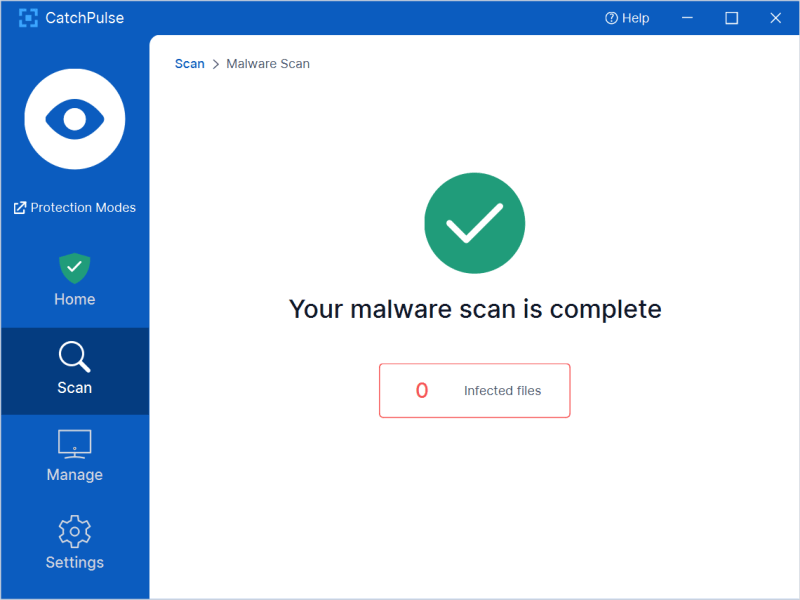Screen dimensions: 800x600
Task: Select the Scan magnifier tab
Action: pyautogui.click(x=75, y=370)
